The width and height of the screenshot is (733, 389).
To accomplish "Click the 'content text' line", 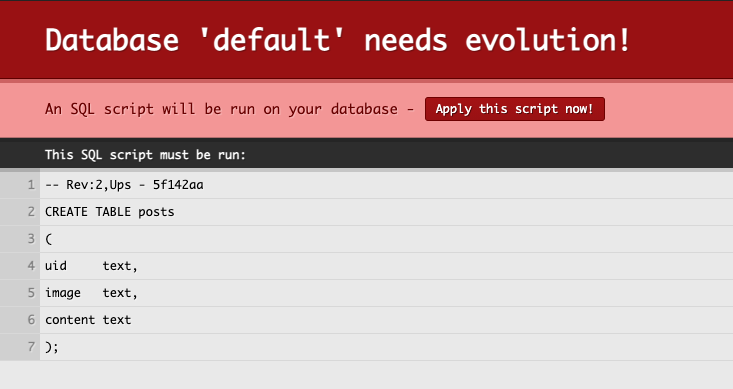I will click(x=88, y=320).
